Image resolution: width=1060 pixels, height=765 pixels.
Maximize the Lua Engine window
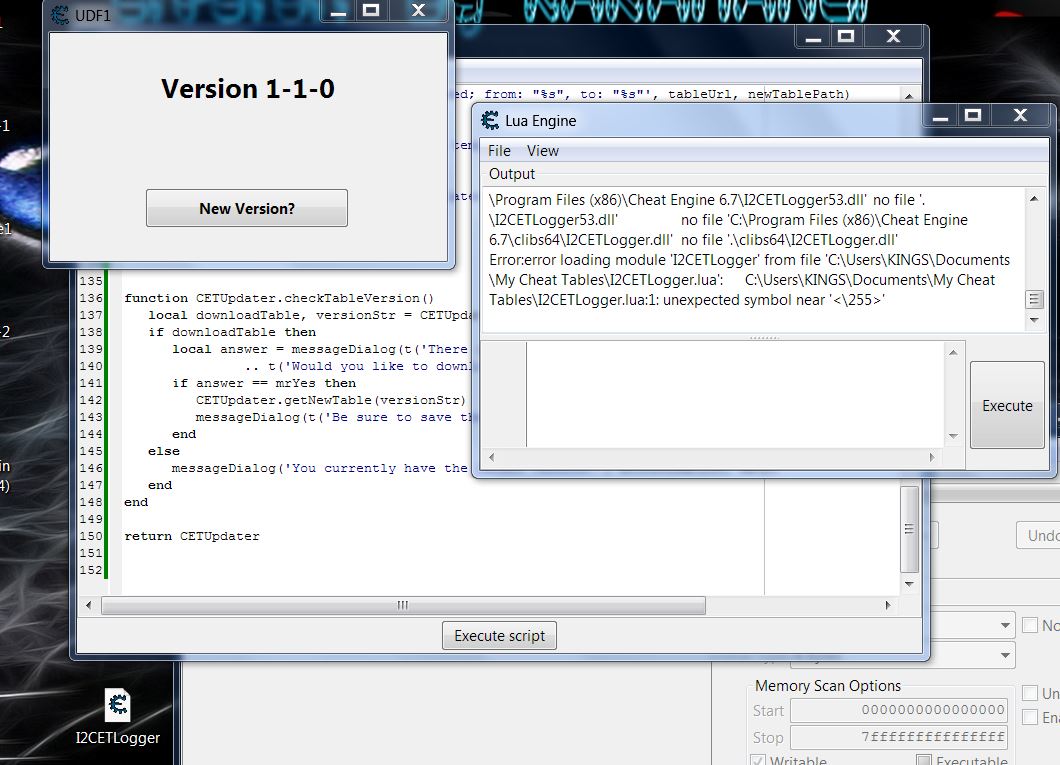tap(972, 116)
